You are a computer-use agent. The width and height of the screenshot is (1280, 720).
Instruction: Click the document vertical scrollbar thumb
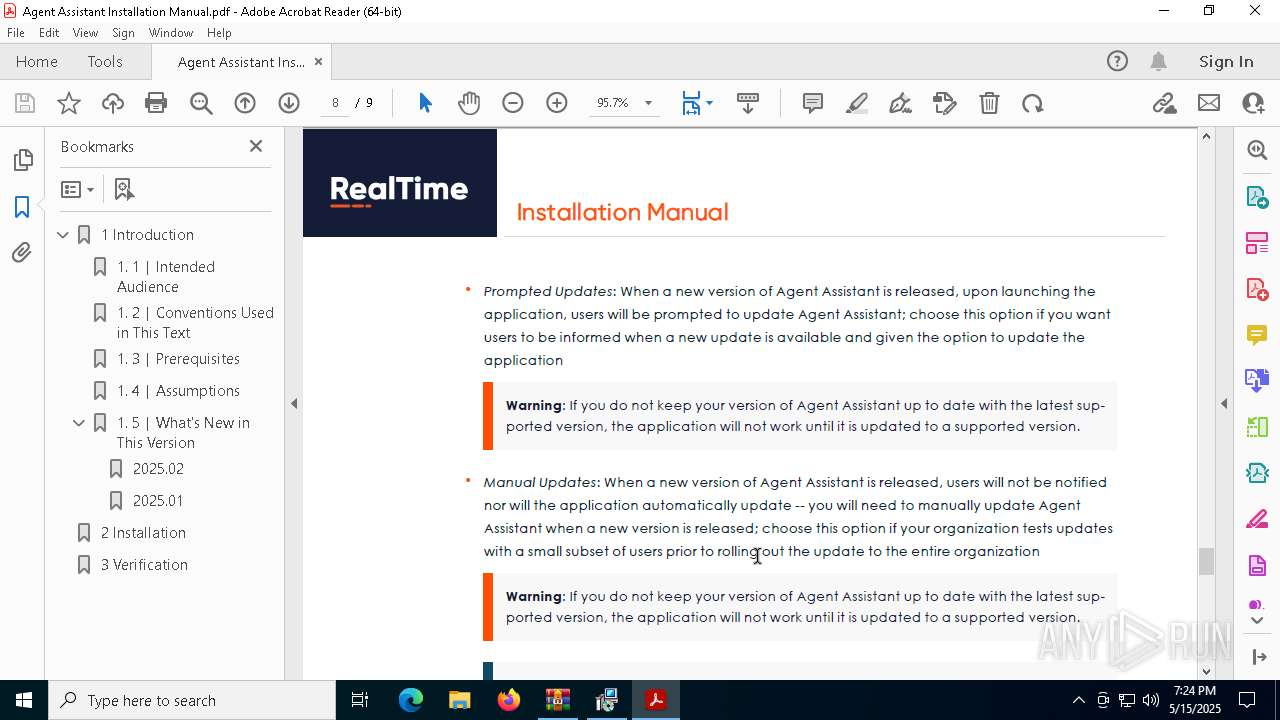pyautogui.click(x=1206, y=561)
